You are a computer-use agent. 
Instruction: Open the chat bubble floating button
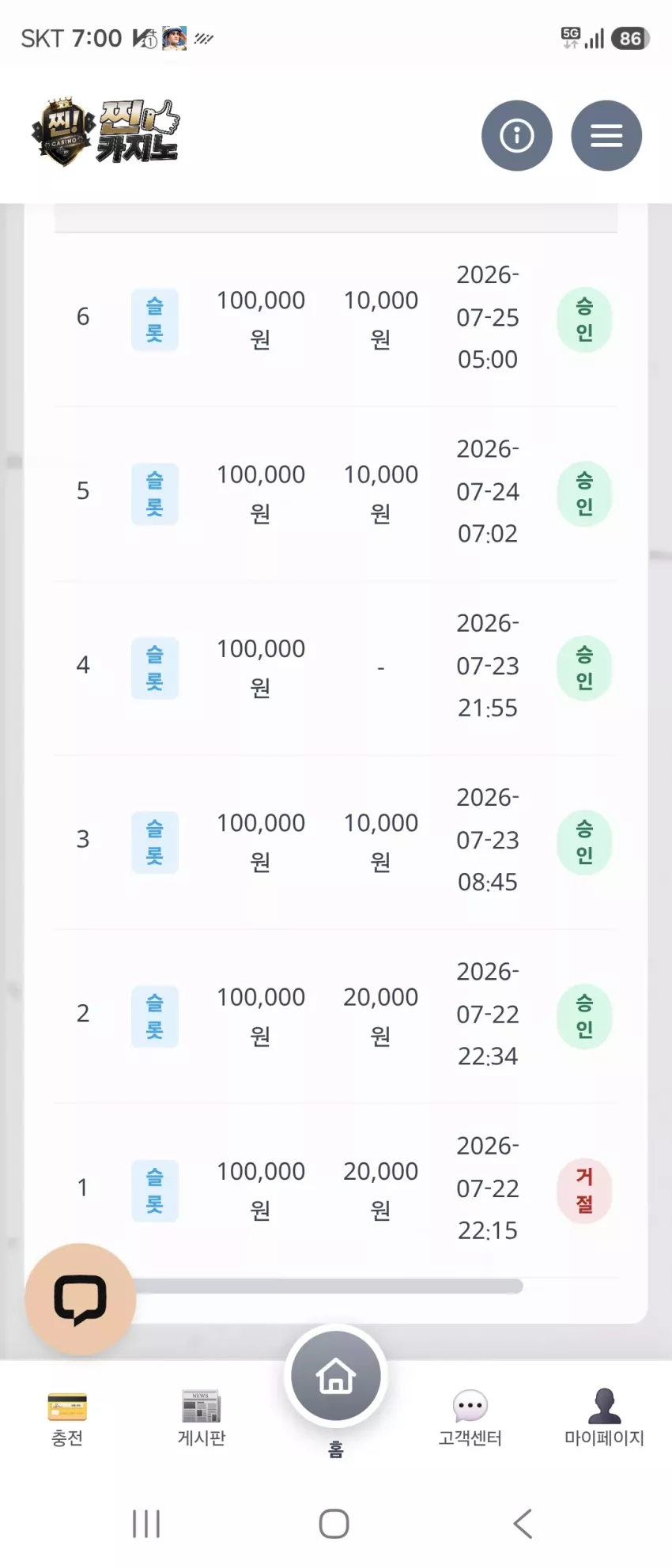pos(81,1298)
